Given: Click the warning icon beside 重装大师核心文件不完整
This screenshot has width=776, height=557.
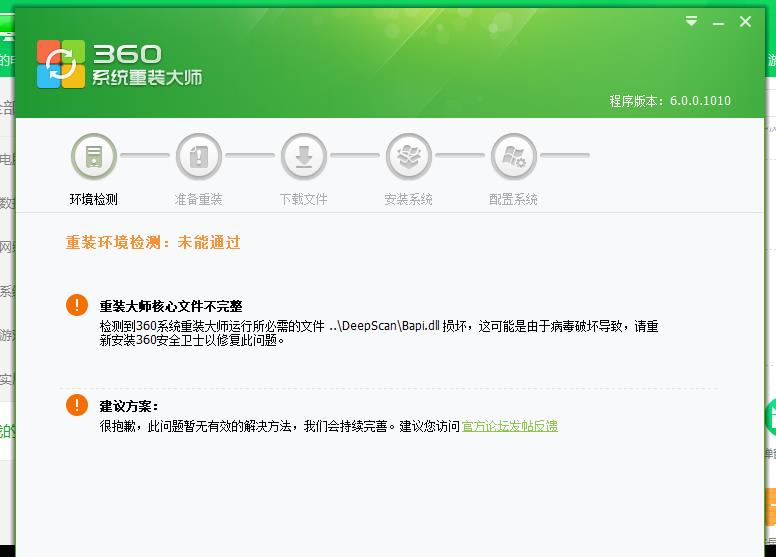Looking at the screenshot, I should point(77,304).
